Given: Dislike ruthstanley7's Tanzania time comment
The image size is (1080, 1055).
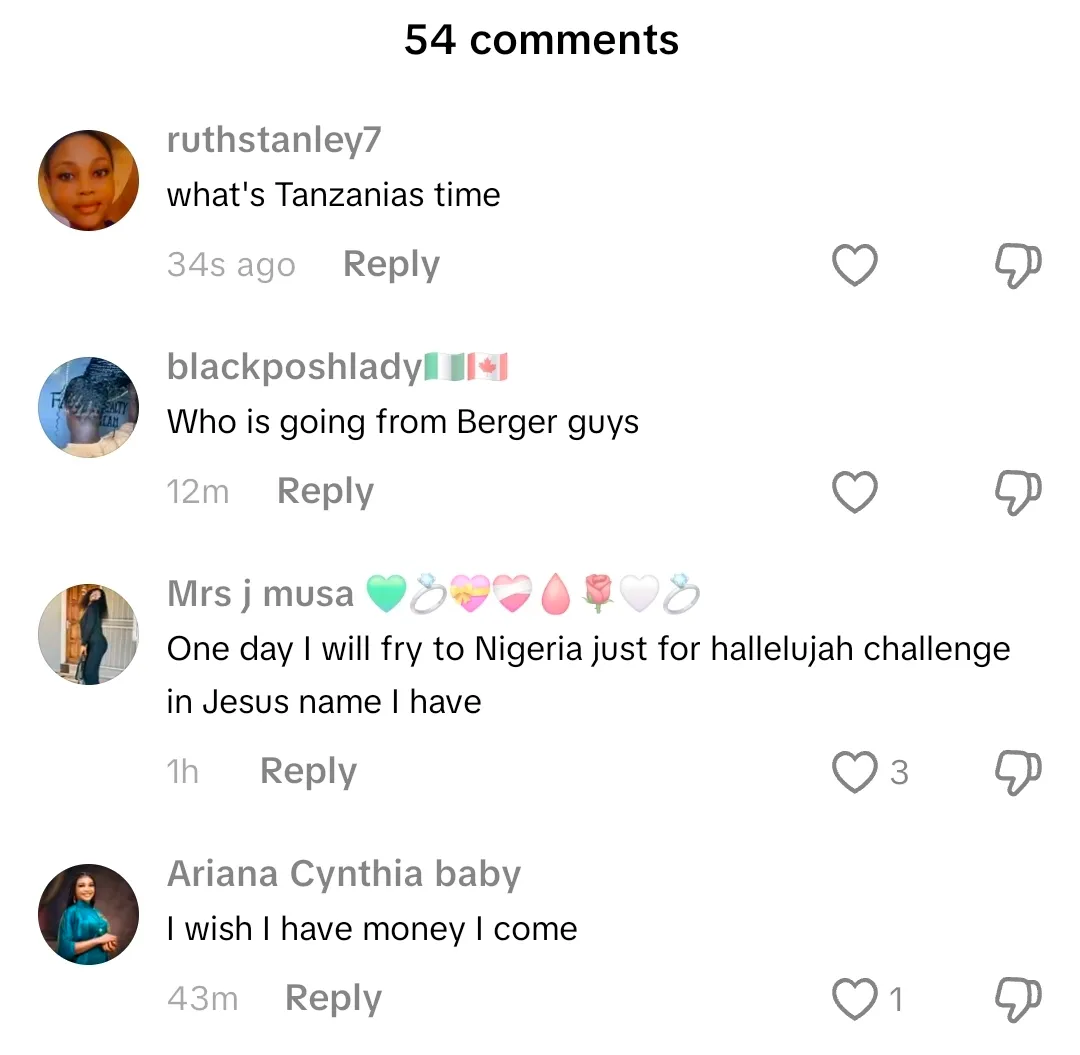Looking at the screenshot, I should point(1017,264).
